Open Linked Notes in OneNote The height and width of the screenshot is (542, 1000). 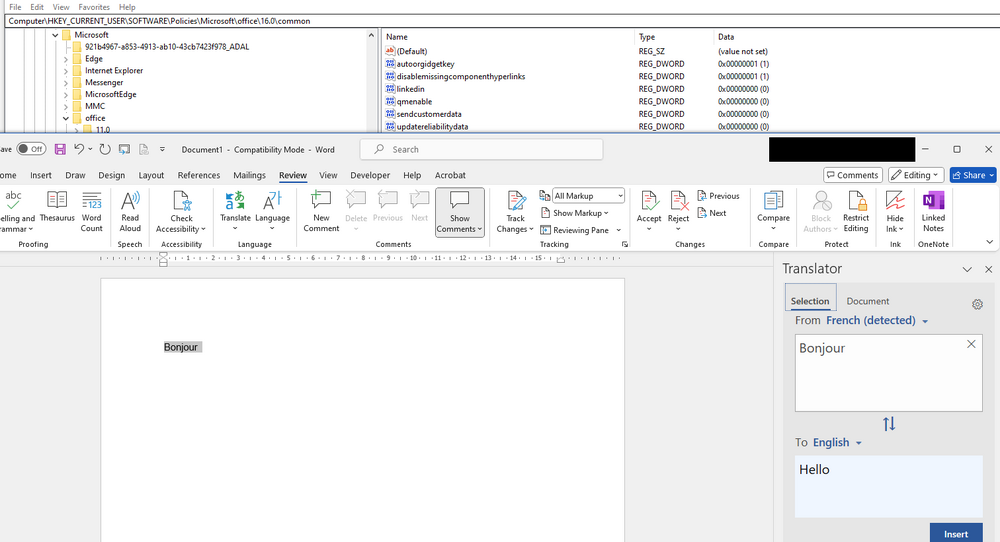click(x=933, y=212)
